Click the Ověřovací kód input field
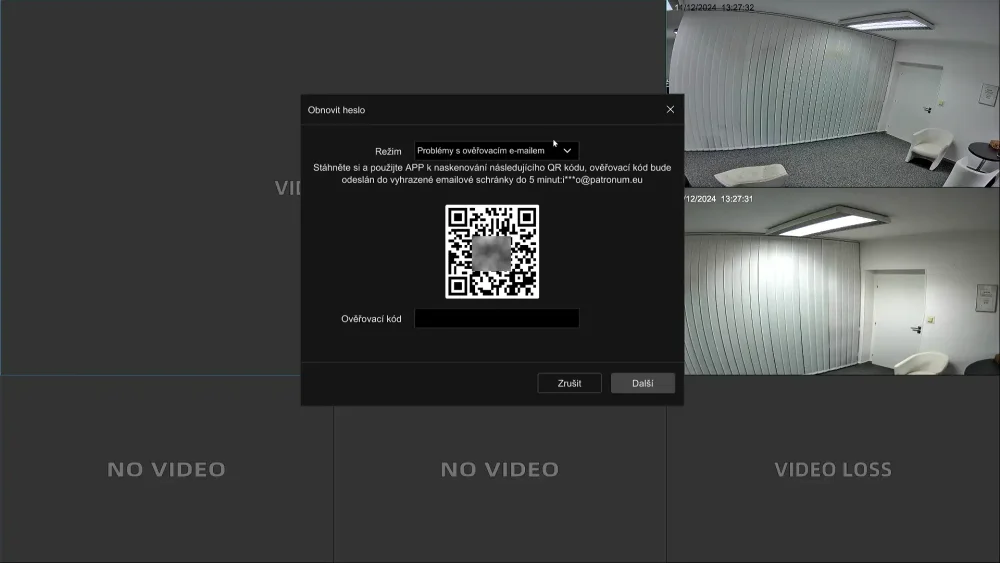 pyautogui.click(x=496, y=318)
